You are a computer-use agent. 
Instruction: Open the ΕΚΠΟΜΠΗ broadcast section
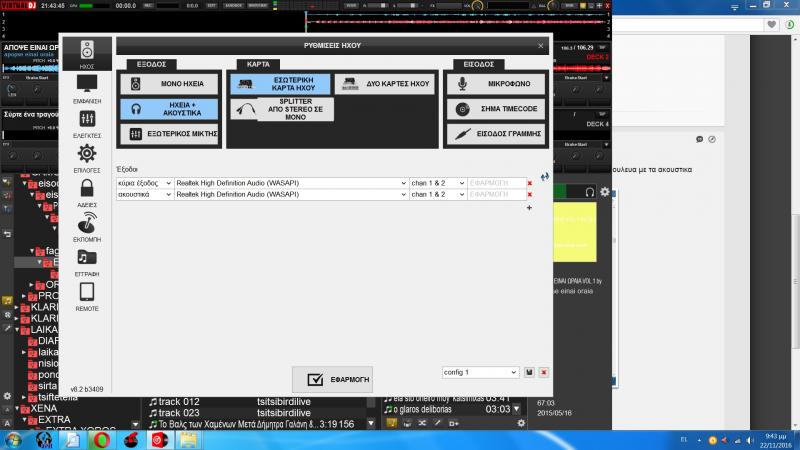(x=87, y=226)
